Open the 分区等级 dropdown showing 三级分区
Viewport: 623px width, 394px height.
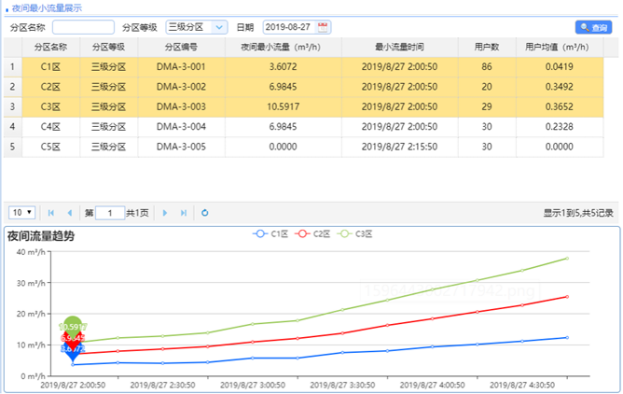[x=197, y=27]
